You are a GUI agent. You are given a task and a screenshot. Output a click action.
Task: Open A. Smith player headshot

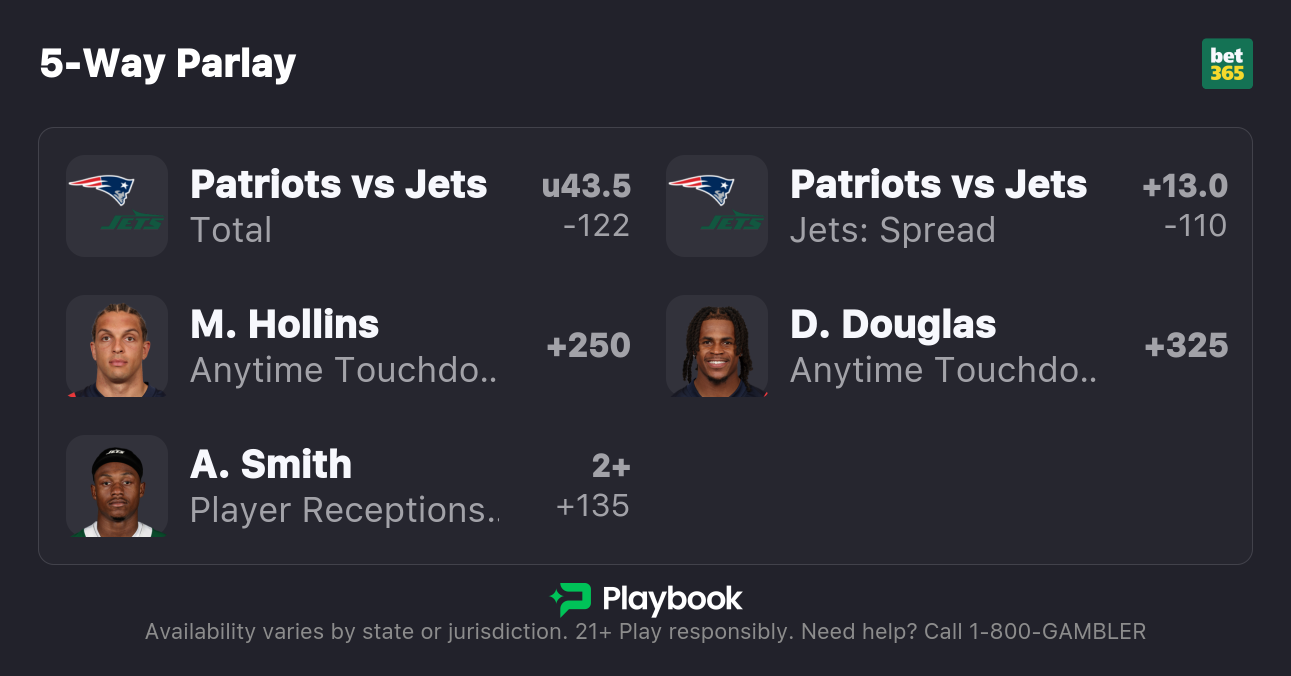(x=117, y=486)
